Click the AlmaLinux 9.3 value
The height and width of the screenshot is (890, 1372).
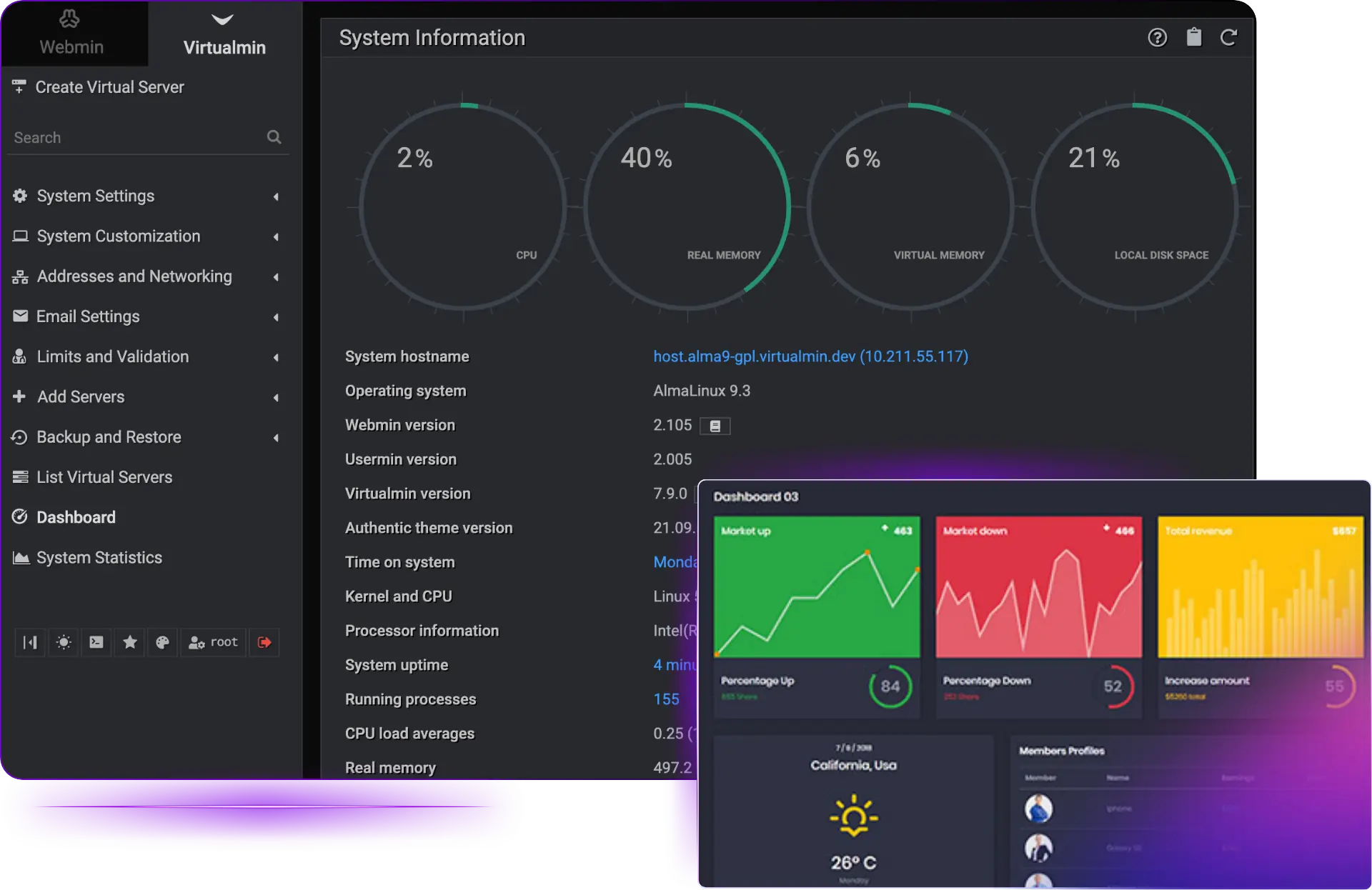[x=702, y=391]
